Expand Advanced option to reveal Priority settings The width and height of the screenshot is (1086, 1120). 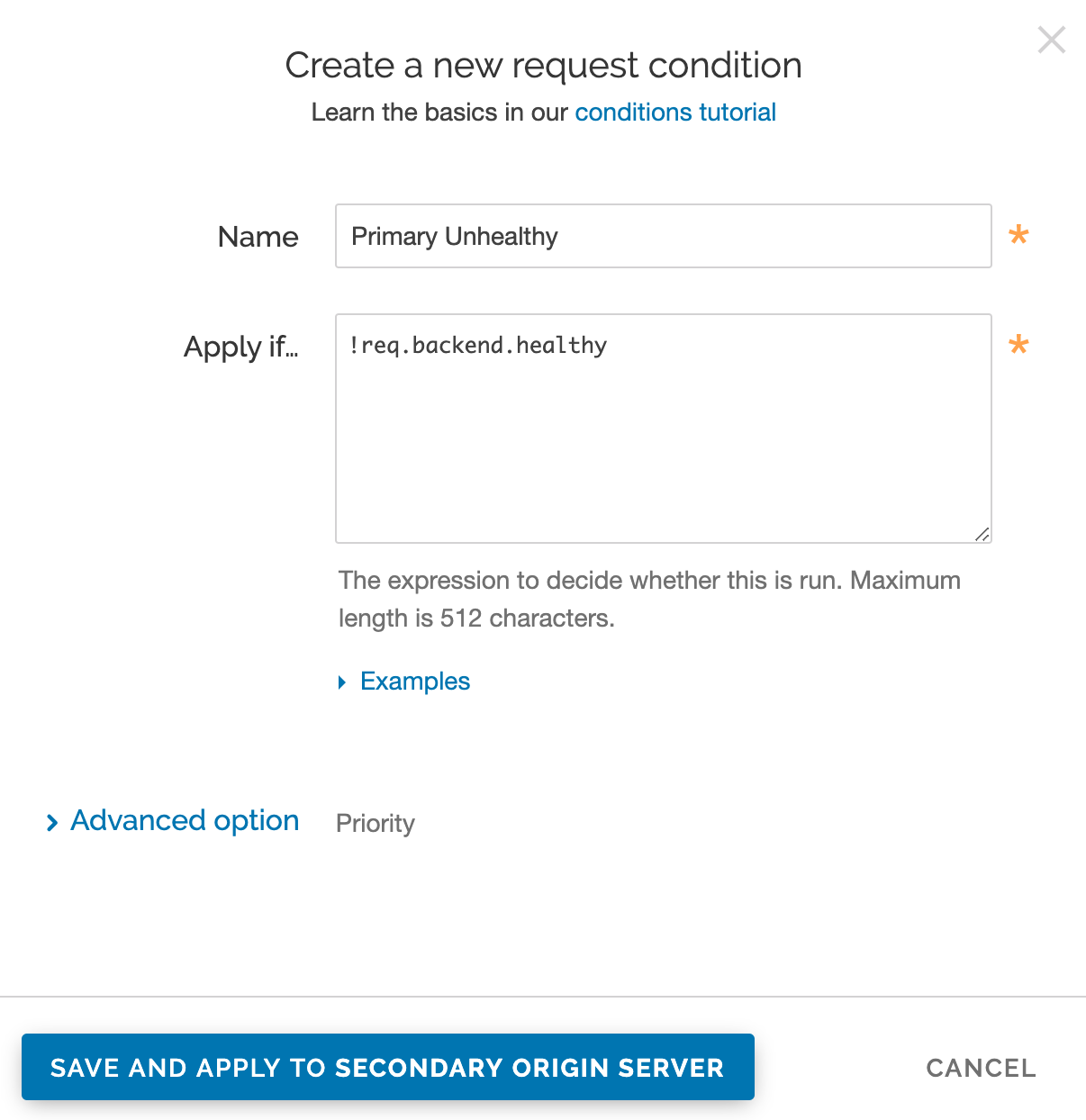click(184, 821)
